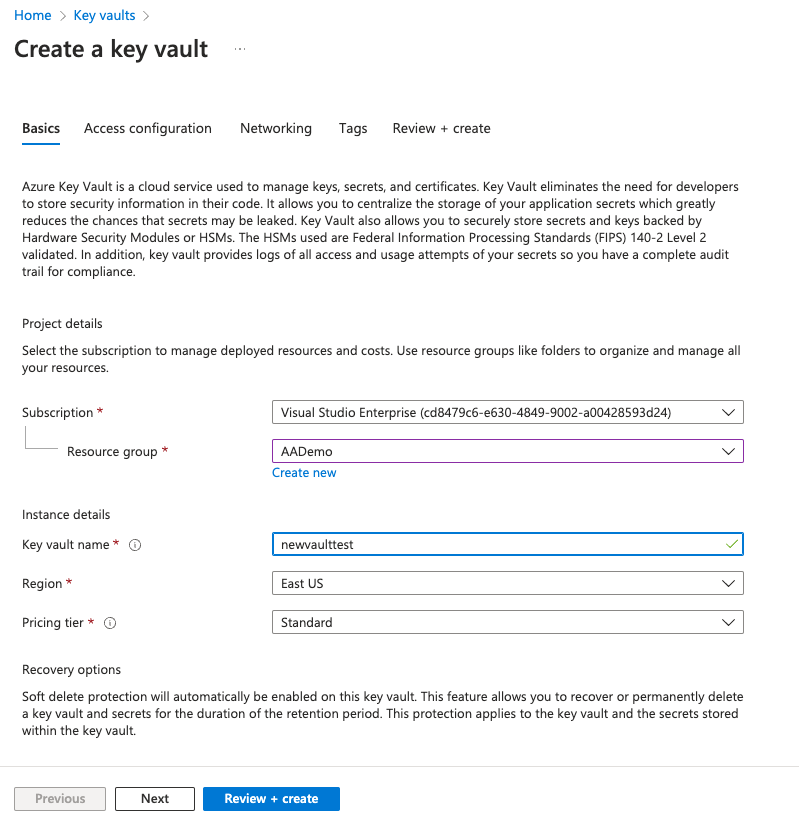Switch to the Review + create tab
The image size is (799, 825).
(441, 128)
